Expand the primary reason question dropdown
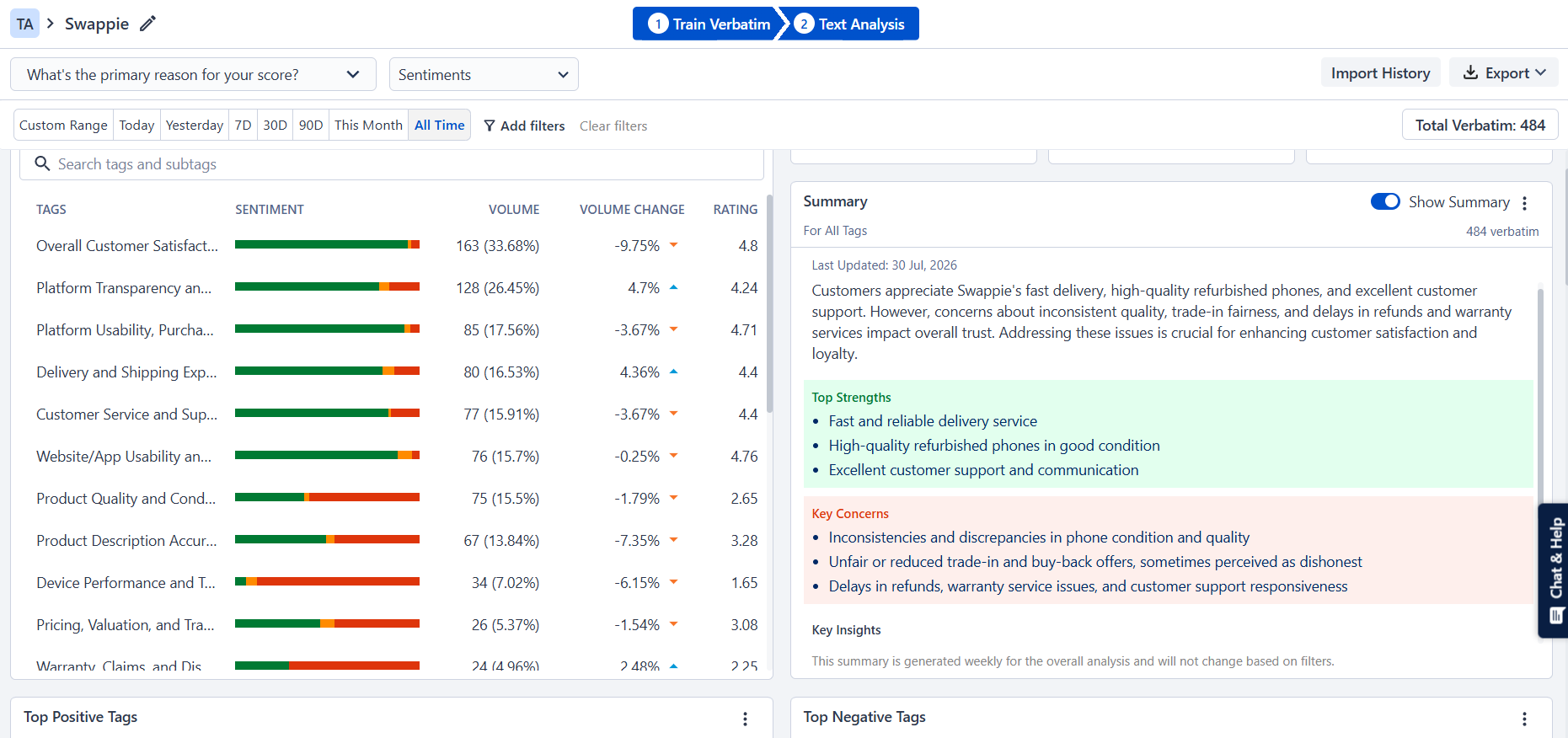 [193, 74]
